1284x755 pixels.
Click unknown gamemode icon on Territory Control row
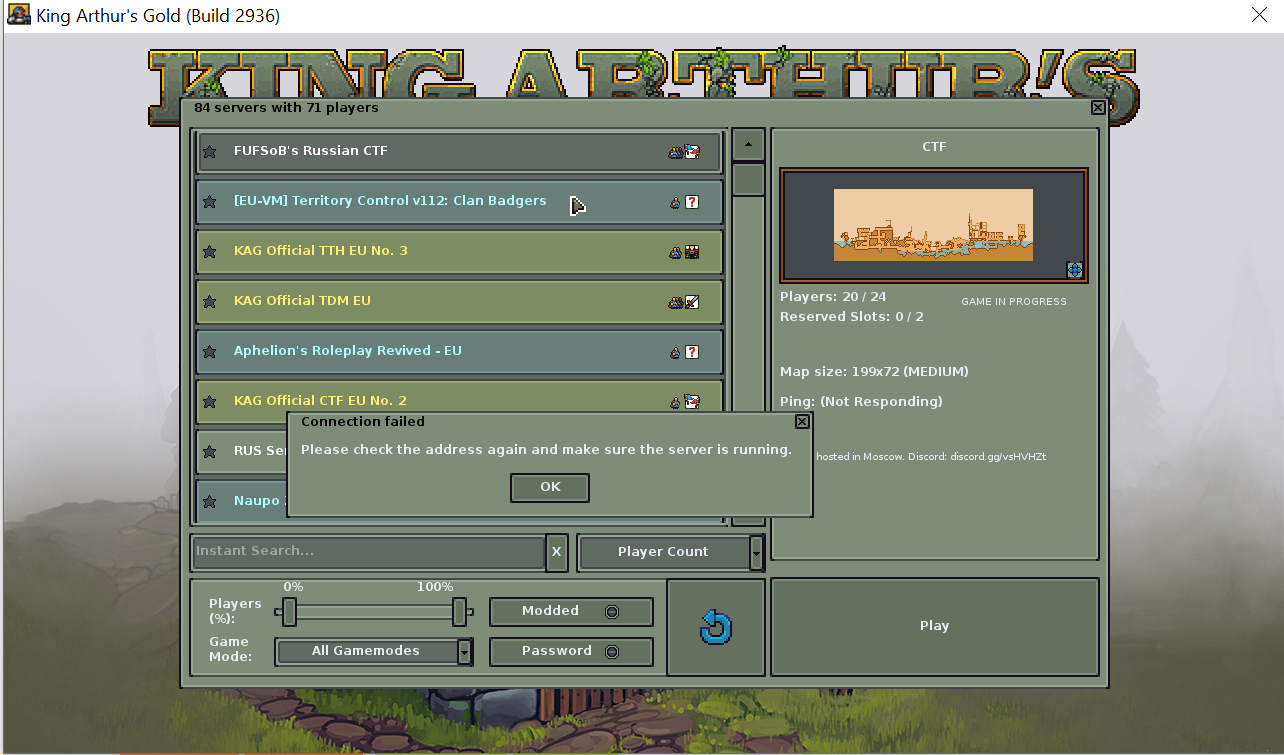(692, 202)
